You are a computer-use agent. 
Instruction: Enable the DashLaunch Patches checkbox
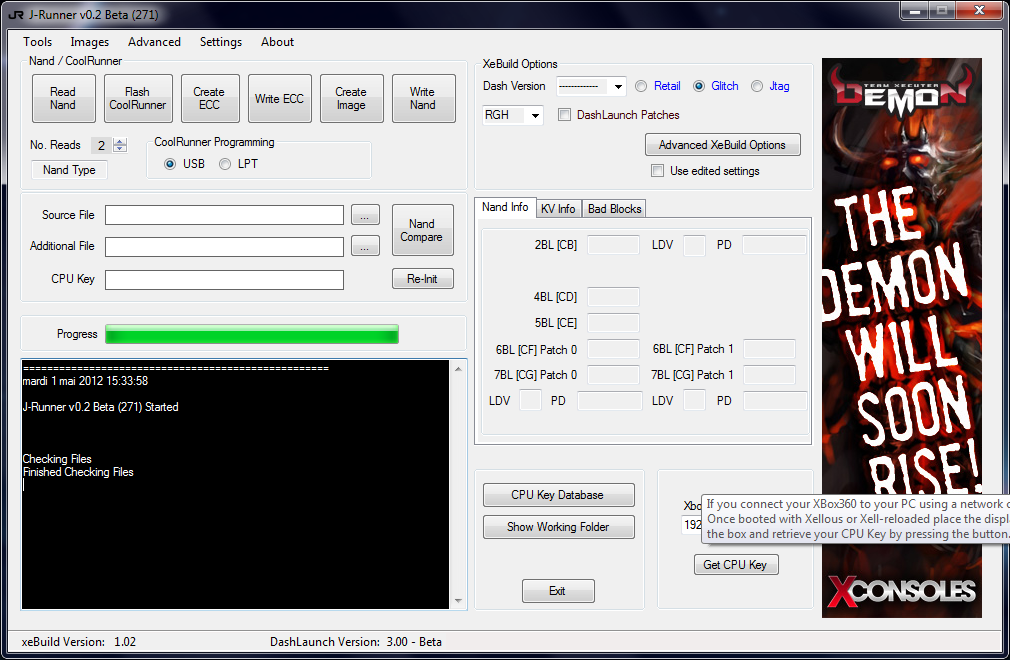tap(565, 115)
